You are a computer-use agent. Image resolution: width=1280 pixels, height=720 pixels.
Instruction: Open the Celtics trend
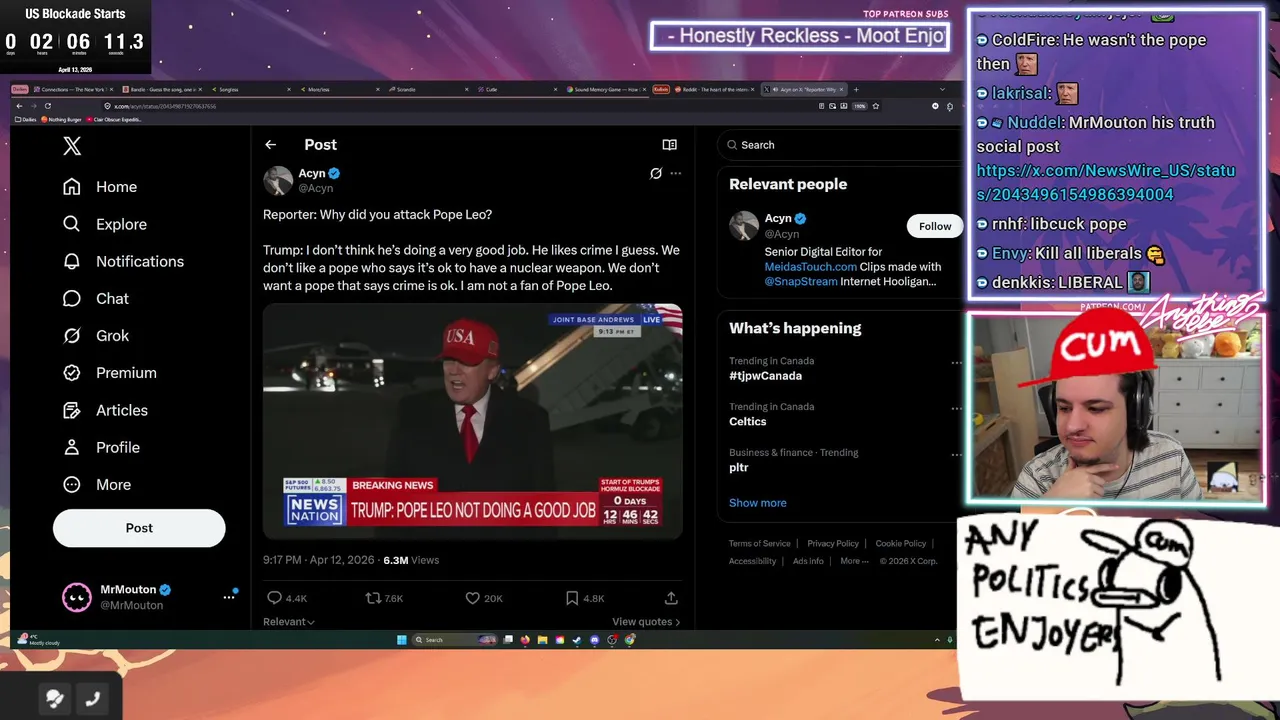[x=748, y=422]
